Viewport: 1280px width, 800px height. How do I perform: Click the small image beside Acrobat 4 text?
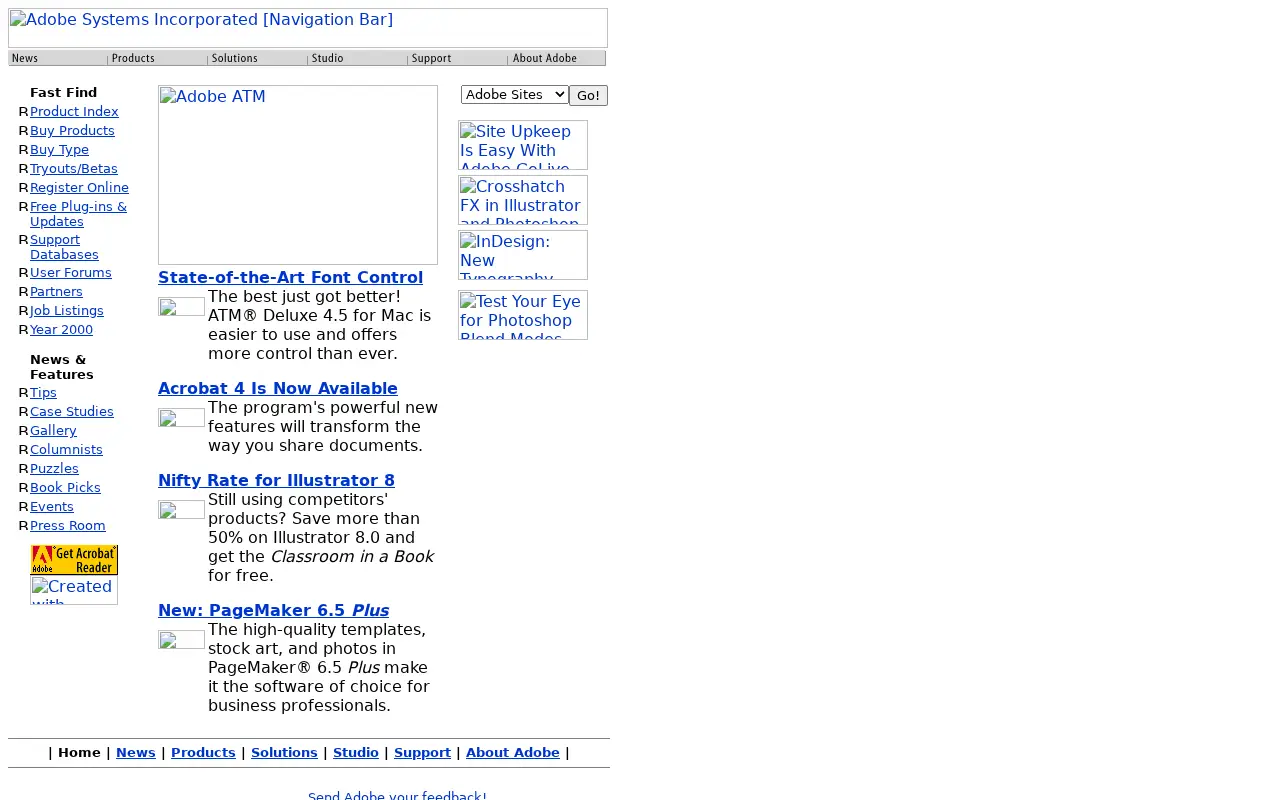tap(181, 418)
